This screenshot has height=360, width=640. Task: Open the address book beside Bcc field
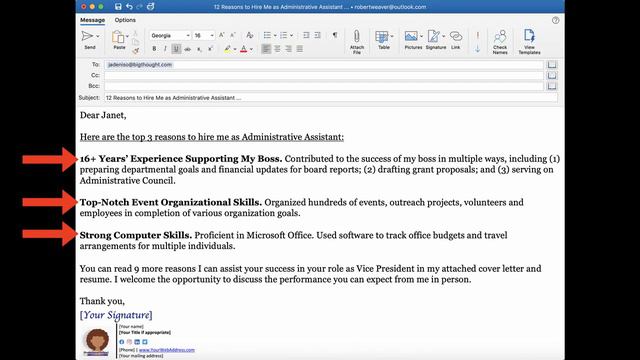pos(552,86)
